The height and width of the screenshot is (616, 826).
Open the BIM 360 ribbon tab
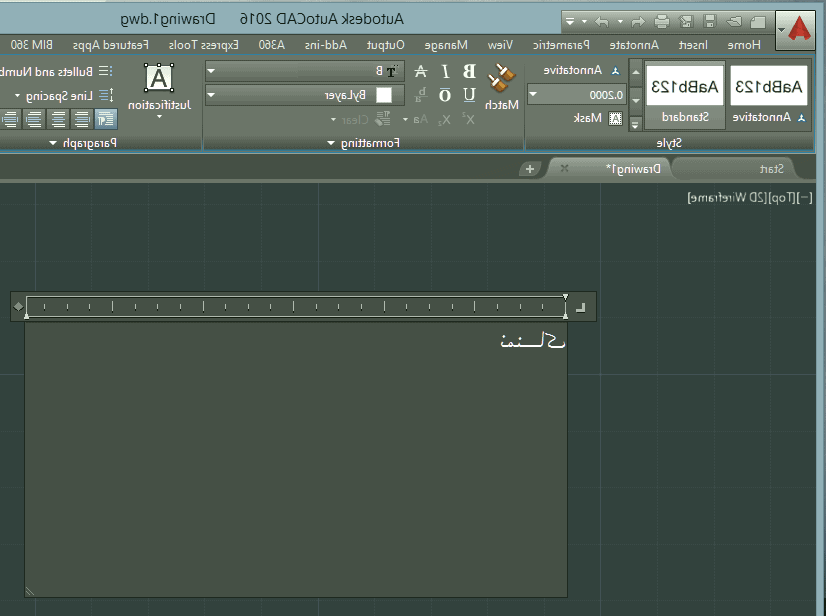point(32,45)
